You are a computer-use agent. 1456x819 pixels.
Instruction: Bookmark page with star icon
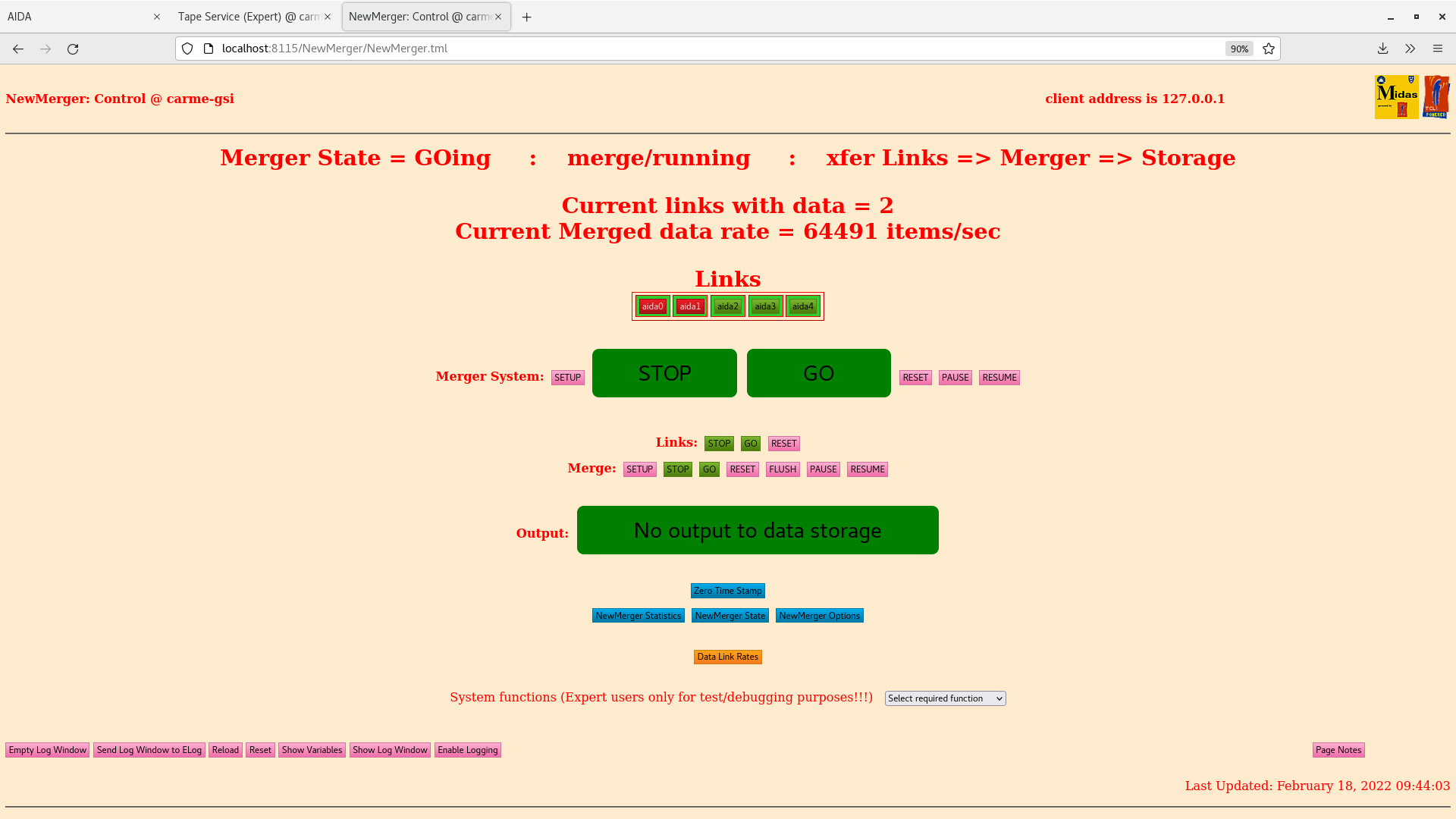coord(1269,49)
